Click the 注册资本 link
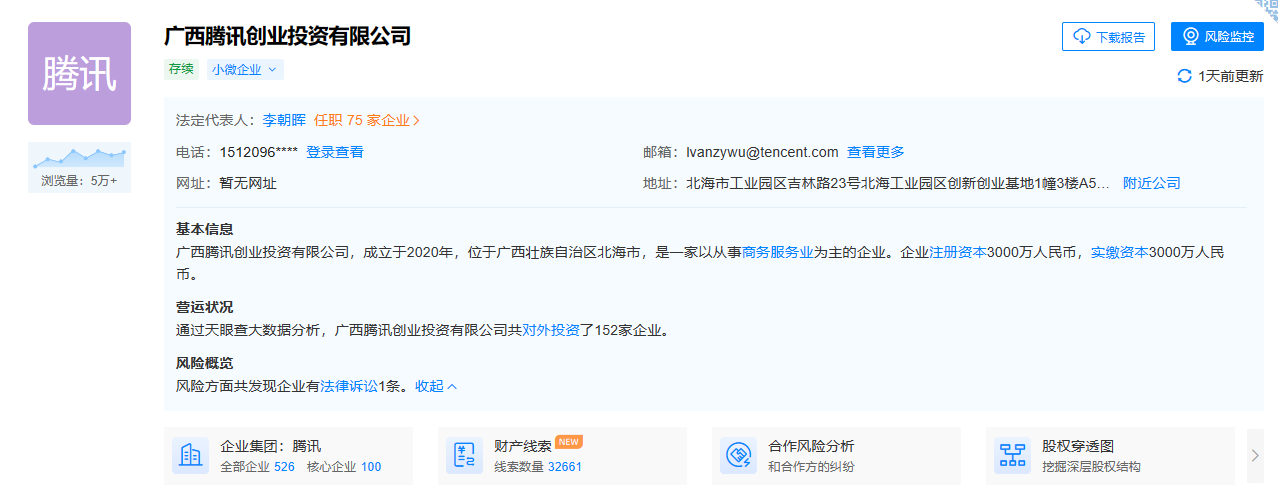The image size is (1278, 496). click(958, 253)
